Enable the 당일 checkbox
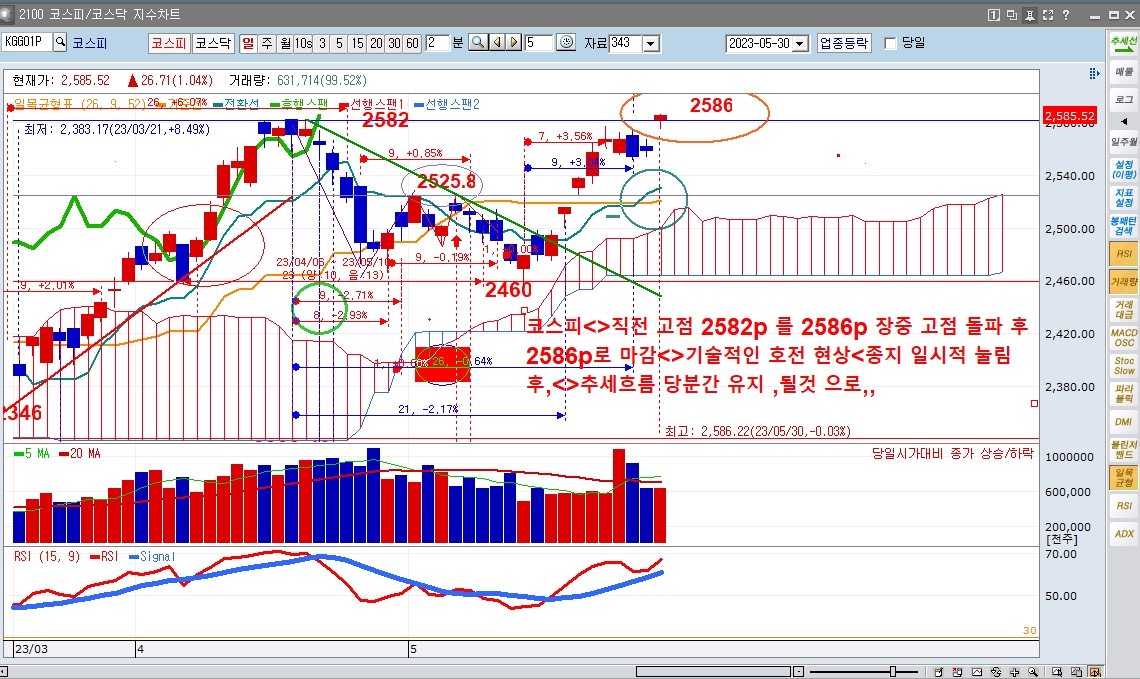This screenshot has height=679, width=1140. (891, 43)
